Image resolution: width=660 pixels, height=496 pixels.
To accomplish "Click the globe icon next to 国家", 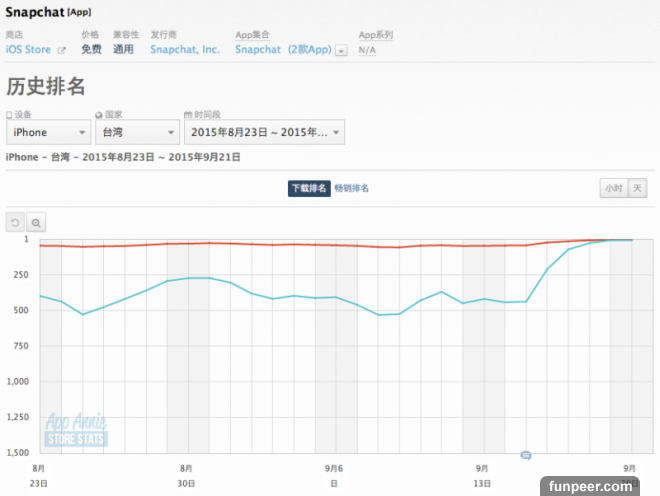I will click(97, 115).
